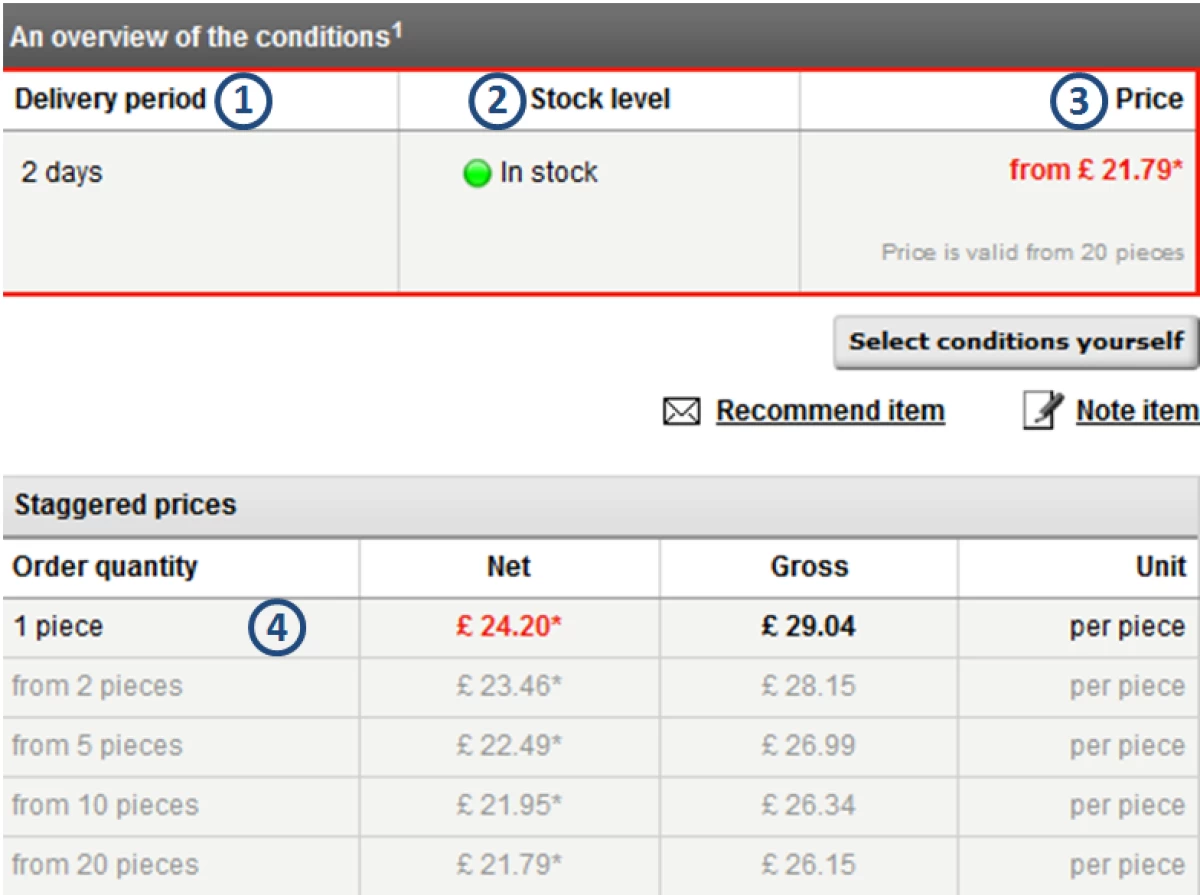Image resolution: width=1200 pixels, height=895 pixels.
Task: Click the pencil note icon
Action: point(1042,410)
